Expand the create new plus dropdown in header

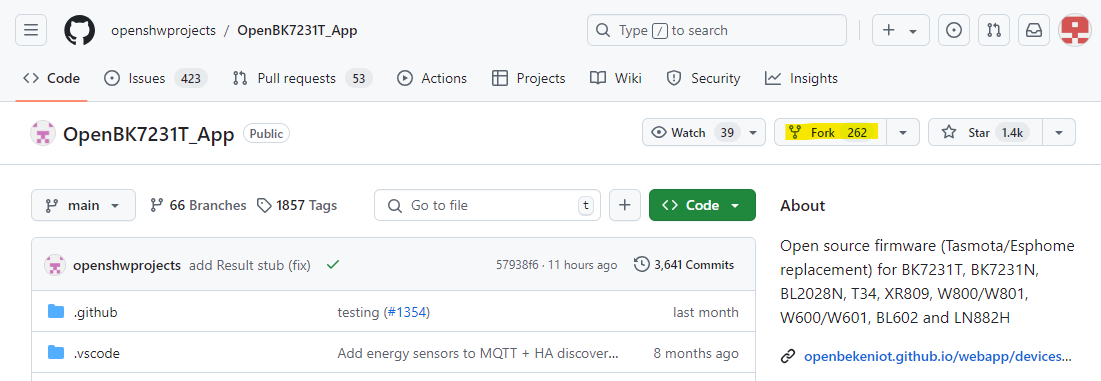click(x=900, y=30)
